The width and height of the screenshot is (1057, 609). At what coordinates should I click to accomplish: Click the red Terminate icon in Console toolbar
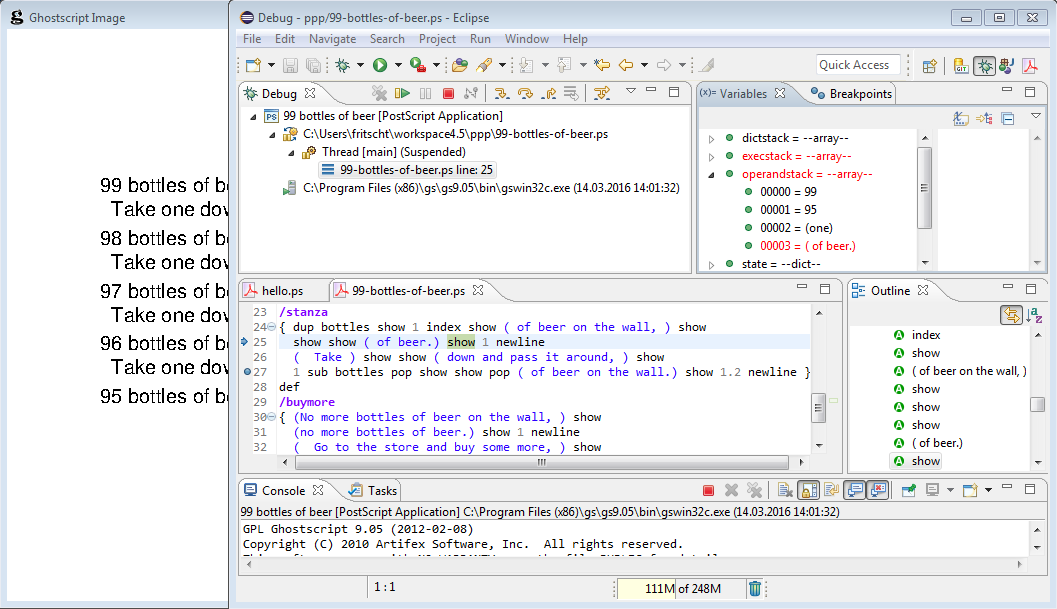(x=708, y=490)
